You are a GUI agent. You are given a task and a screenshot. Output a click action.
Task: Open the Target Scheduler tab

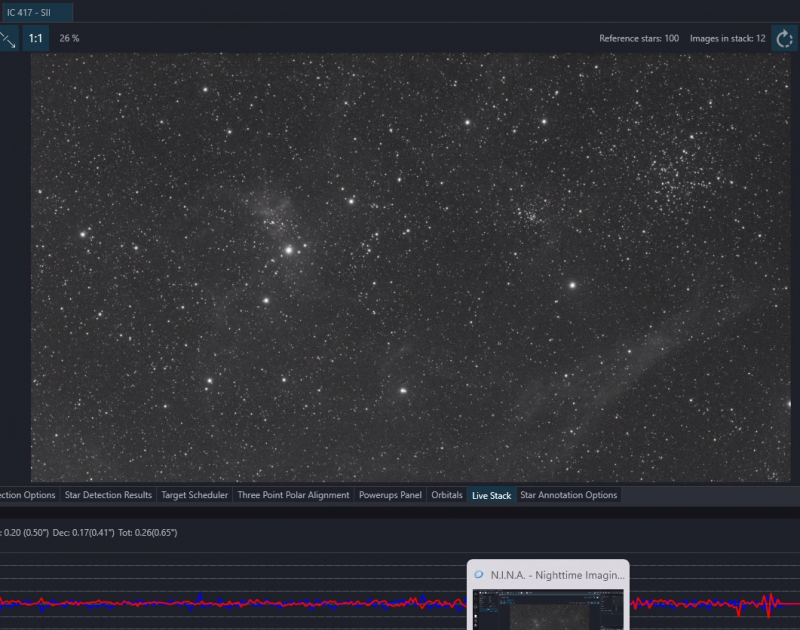point(194,495)
